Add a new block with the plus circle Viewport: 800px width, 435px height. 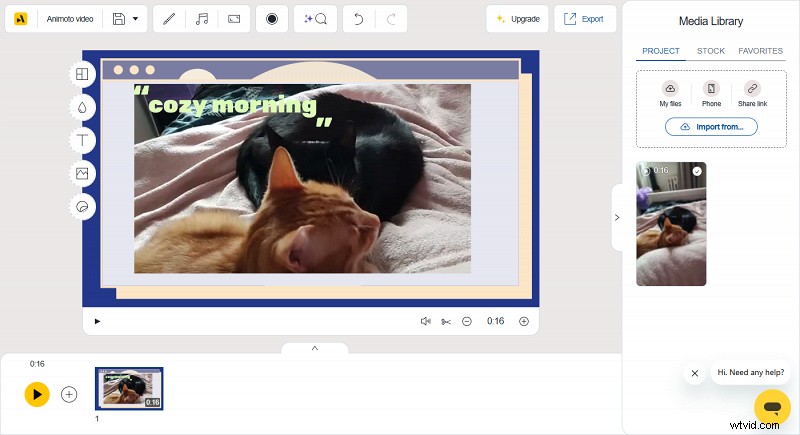(x=69, y=395)
